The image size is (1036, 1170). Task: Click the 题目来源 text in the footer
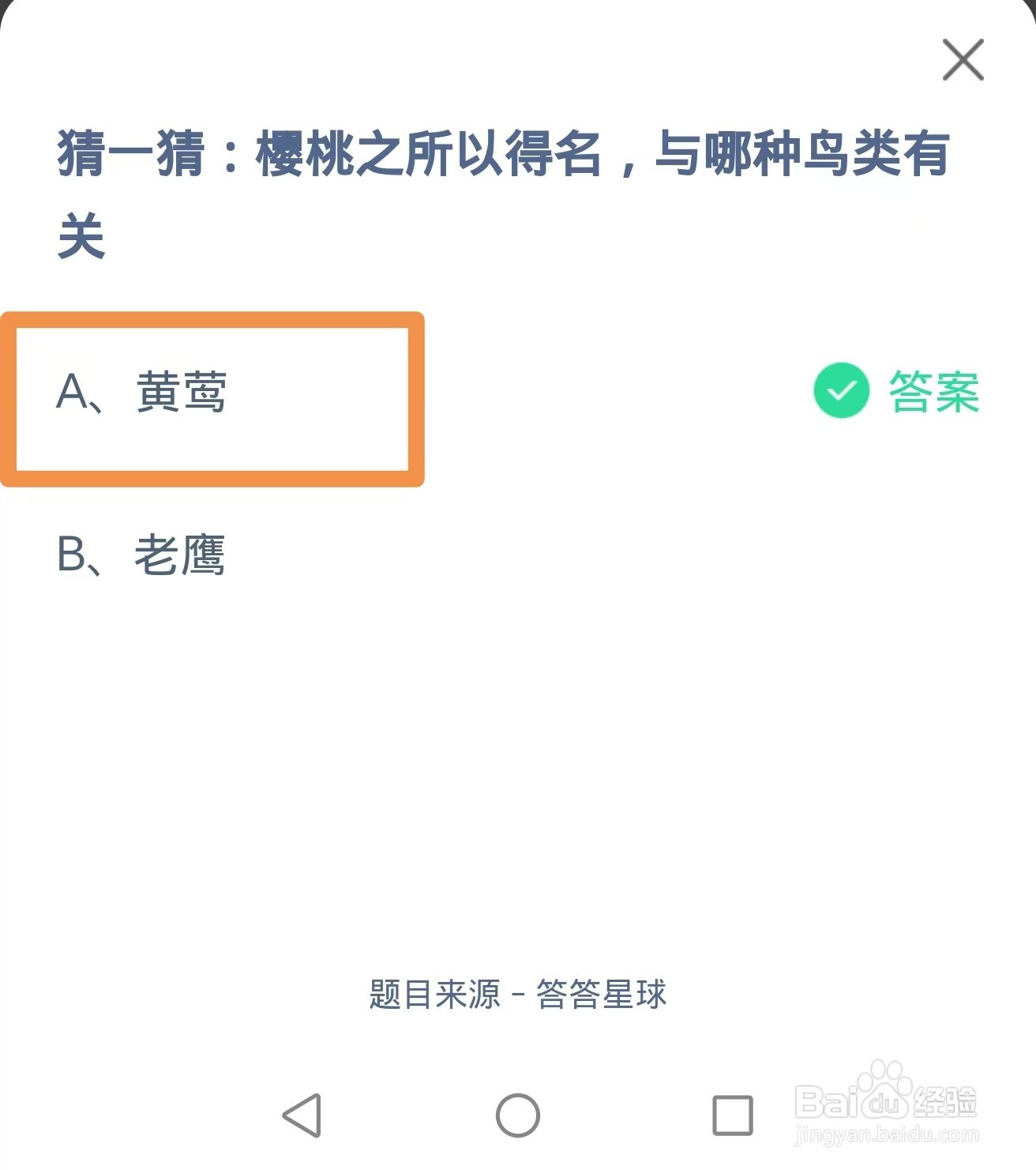434,995
